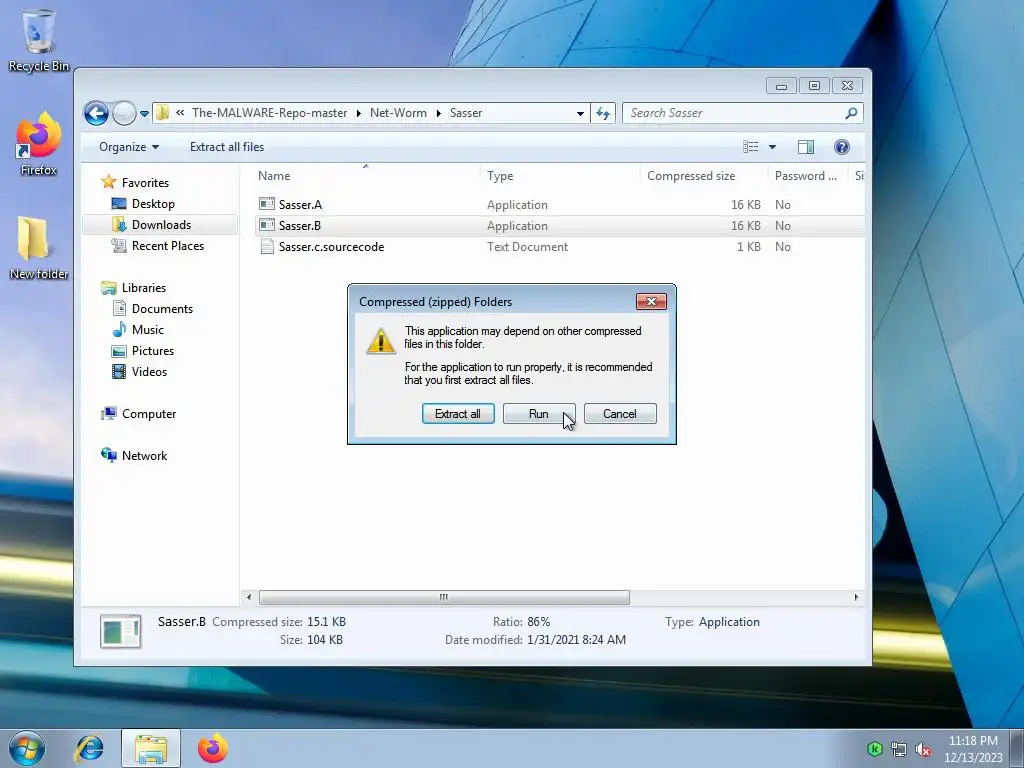Open recent pages dropdown arrow

(x=144, y=114)
